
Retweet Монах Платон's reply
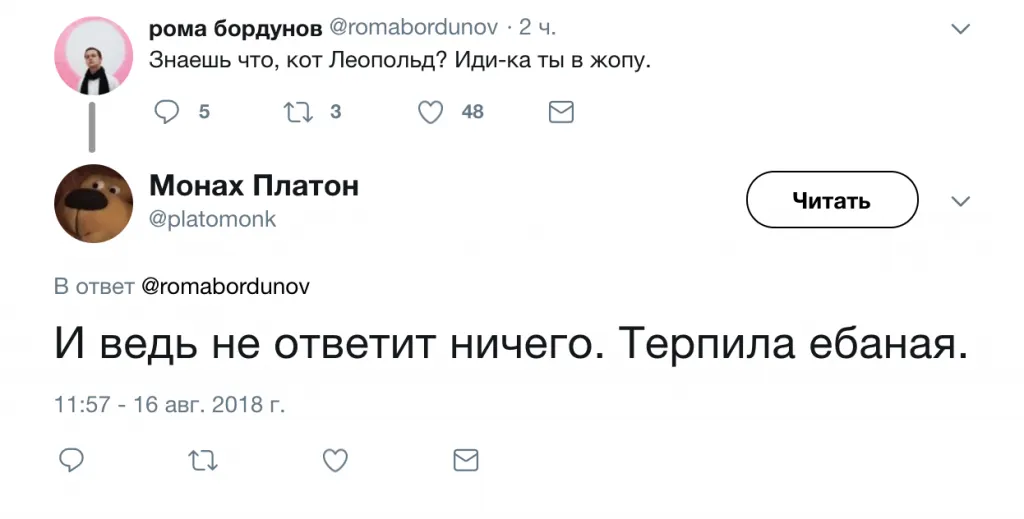click(x=203, y=459)
